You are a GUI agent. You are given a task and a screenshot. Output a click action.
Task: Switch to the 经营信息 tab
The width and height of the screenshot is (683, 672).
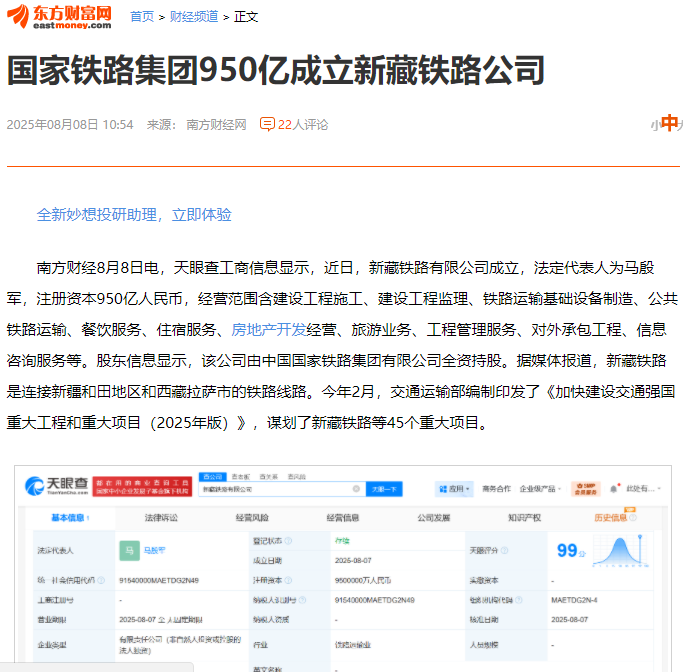343,517
